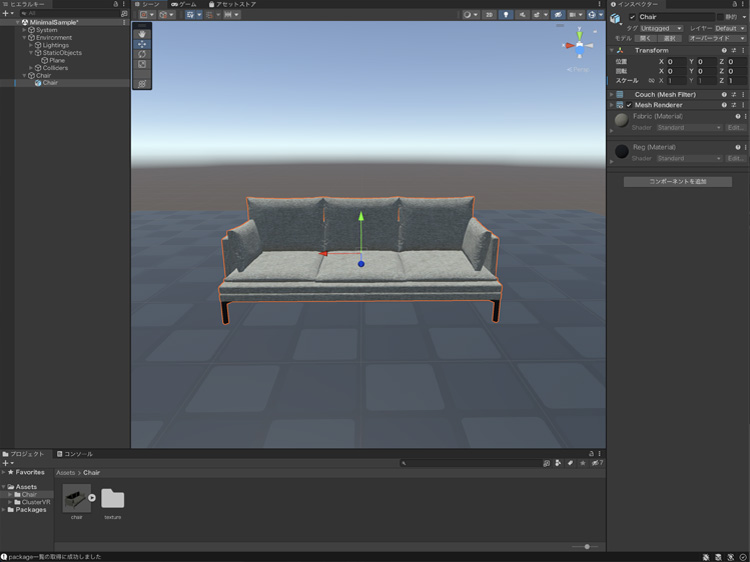The image size is (750, 562).
Task: Toggle Mesh Renderer enabled checkbox
Action: pos(629,105)
